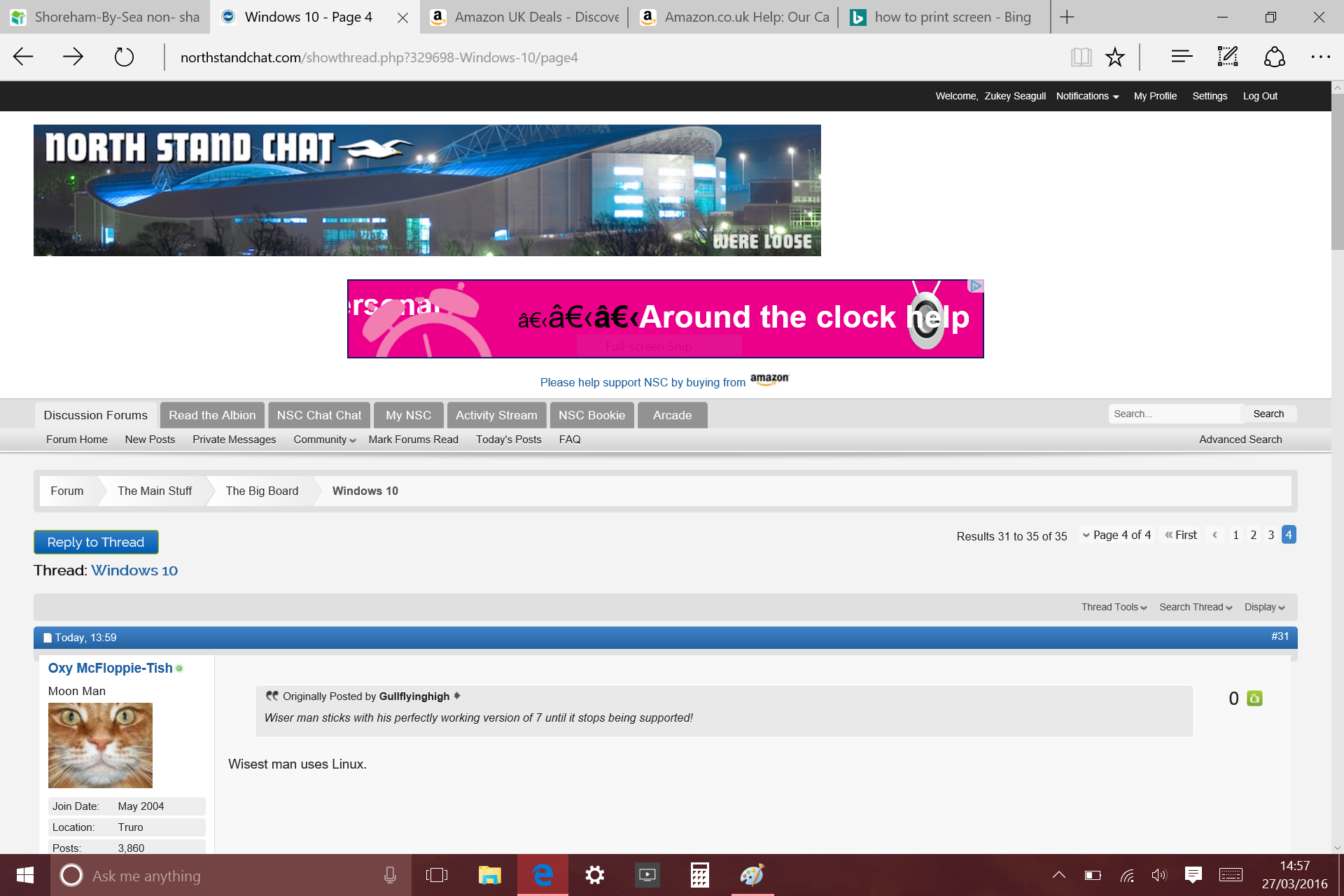
Task: Click the browser address bar URL
Action: 379,57
